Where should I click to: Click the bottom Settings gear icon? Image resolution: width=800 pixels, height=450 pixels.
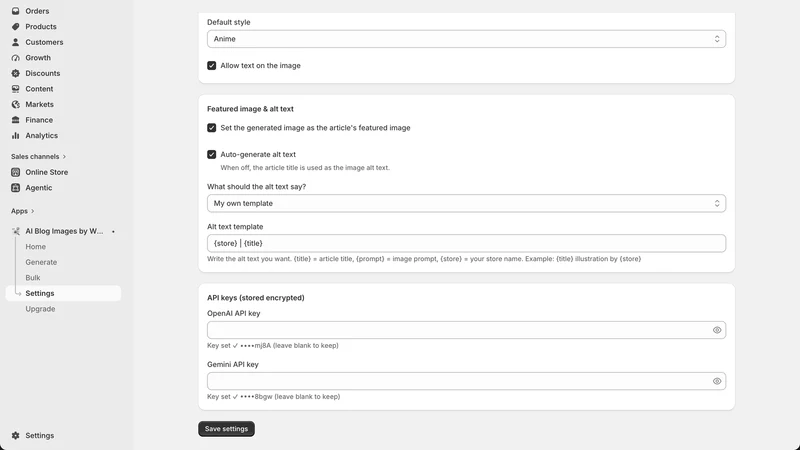coord(15,436)
